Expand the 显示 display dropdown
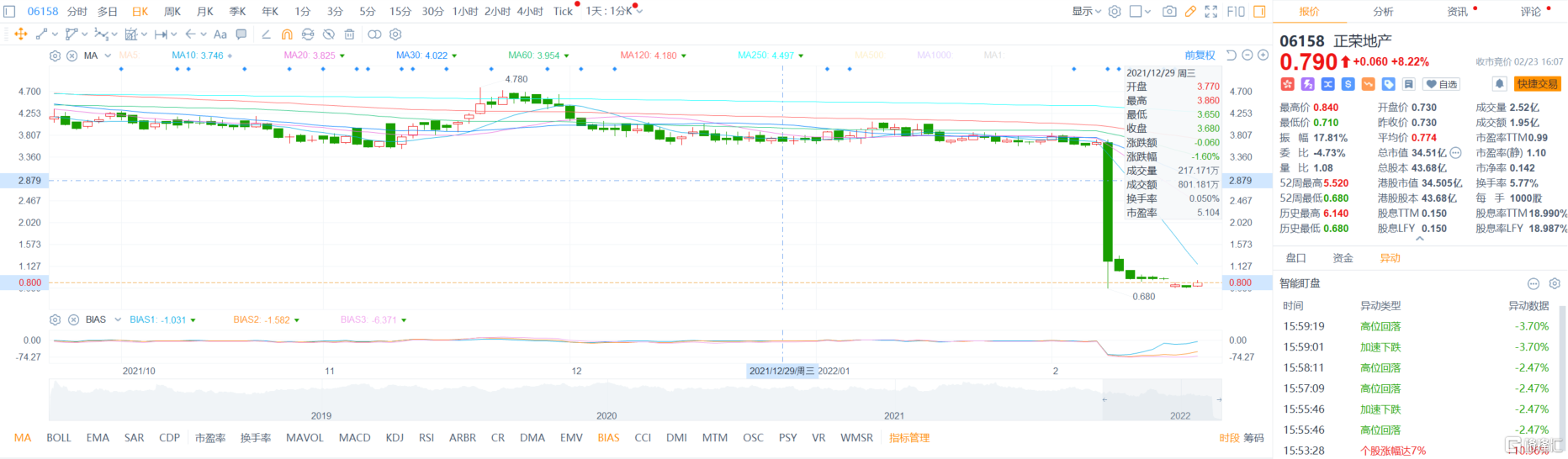The image size is (1568, 459). point(1086,12)
